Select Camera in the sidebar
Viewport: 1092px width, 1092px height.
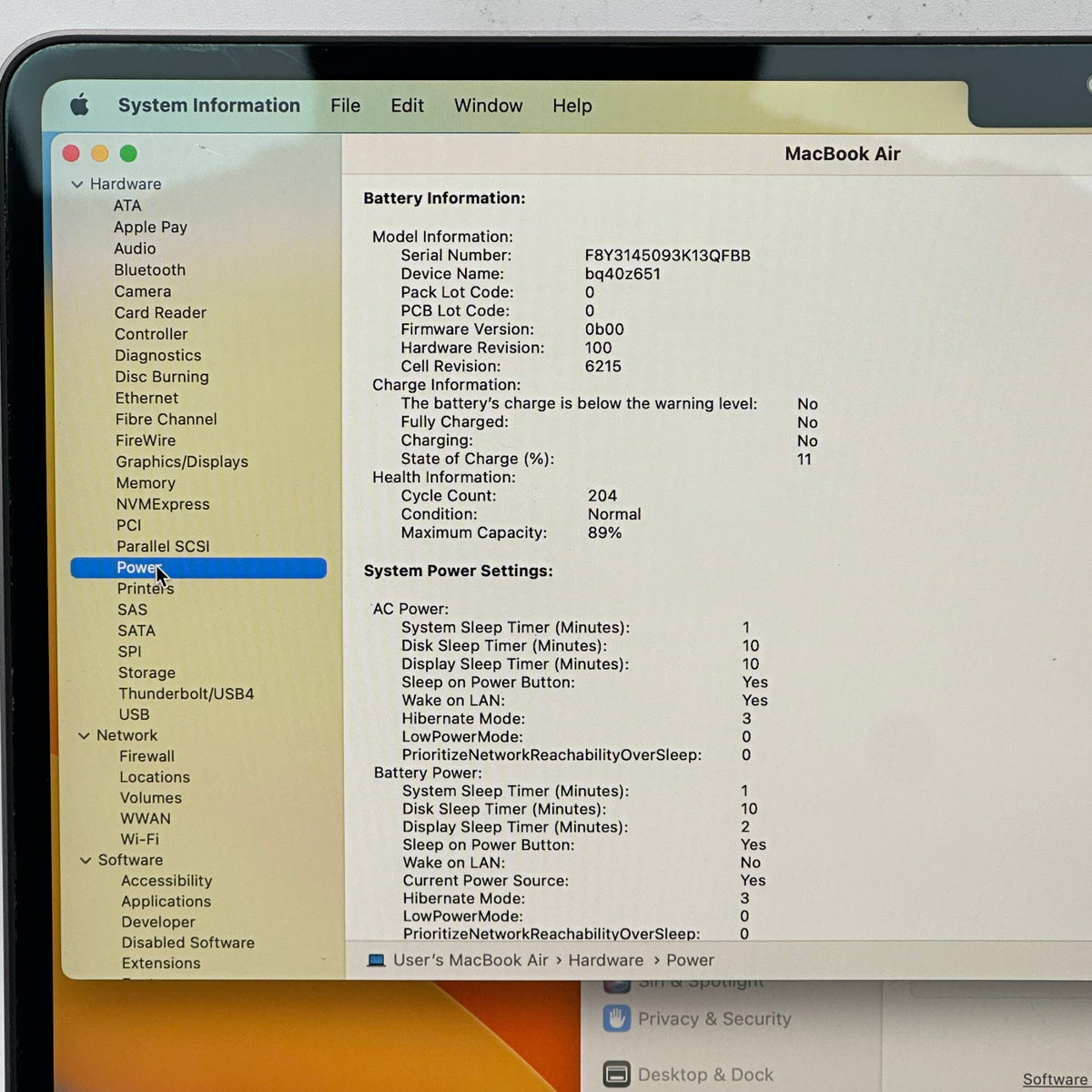143,291
